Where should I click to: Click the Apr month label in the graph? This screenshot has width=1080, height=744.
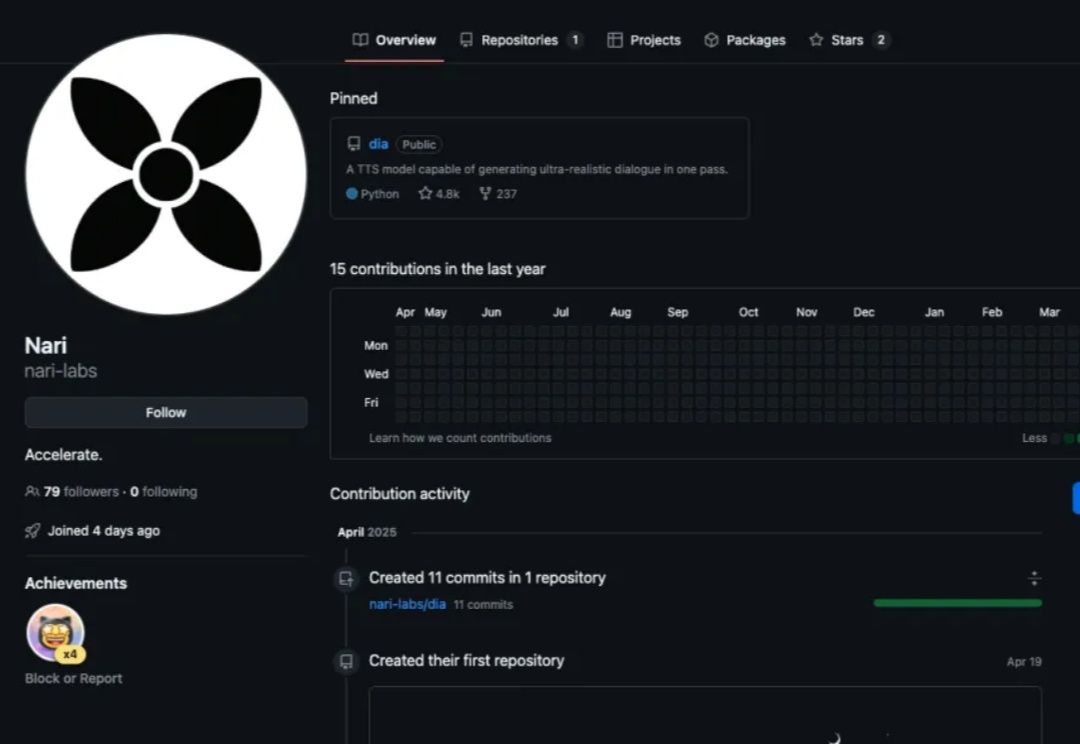tap(405, 312)
